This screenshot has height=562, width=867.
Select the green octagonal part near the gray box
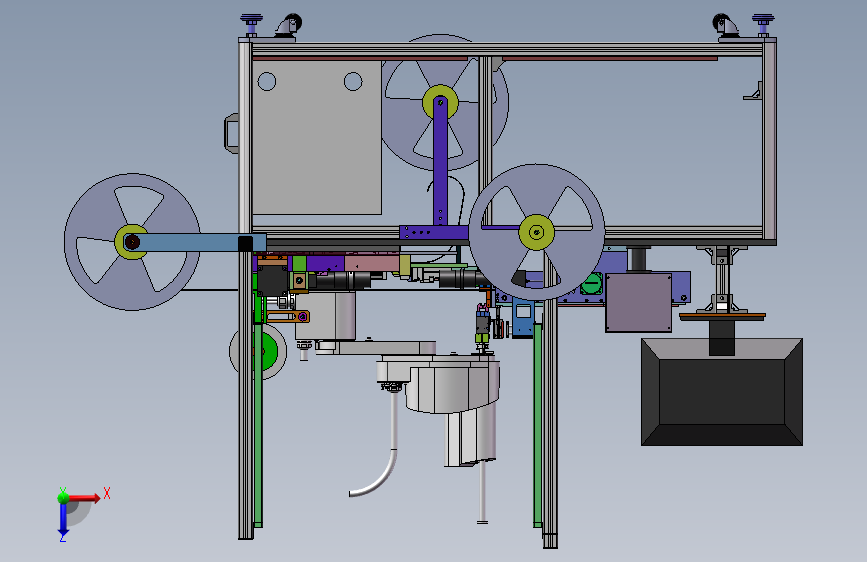click(x=592, y=283)
